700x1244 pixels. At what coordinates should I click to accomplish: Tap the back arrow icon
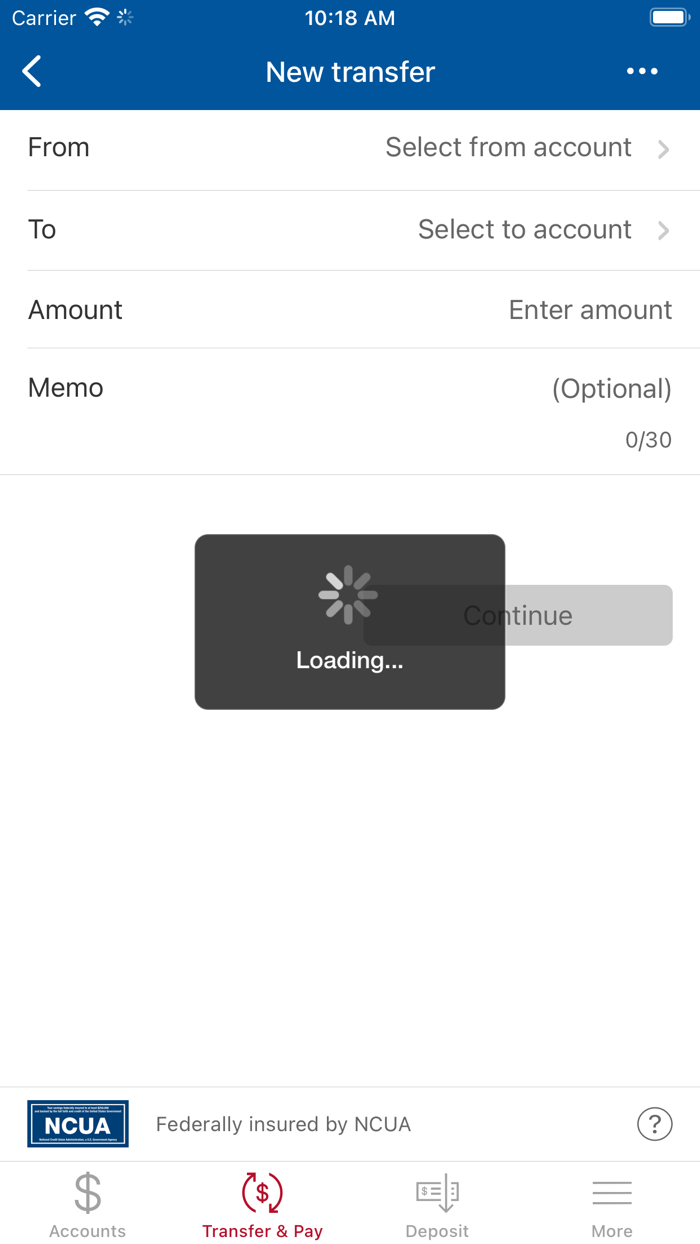(32, 72)
